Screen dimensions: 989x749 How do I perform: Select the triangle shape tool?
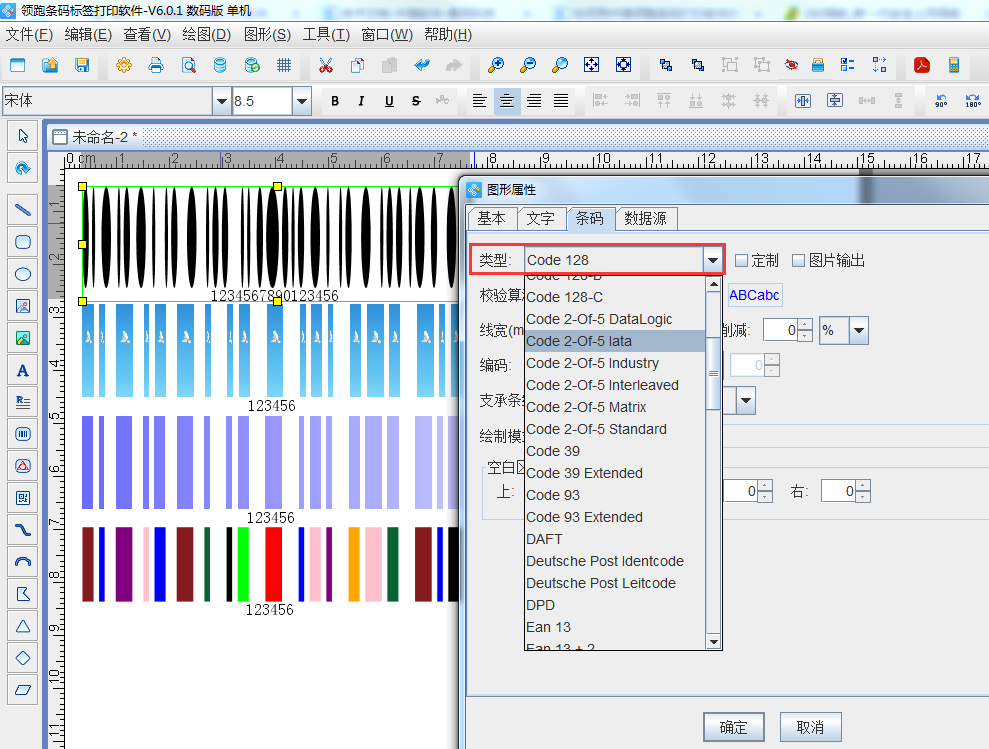point(23,627)
